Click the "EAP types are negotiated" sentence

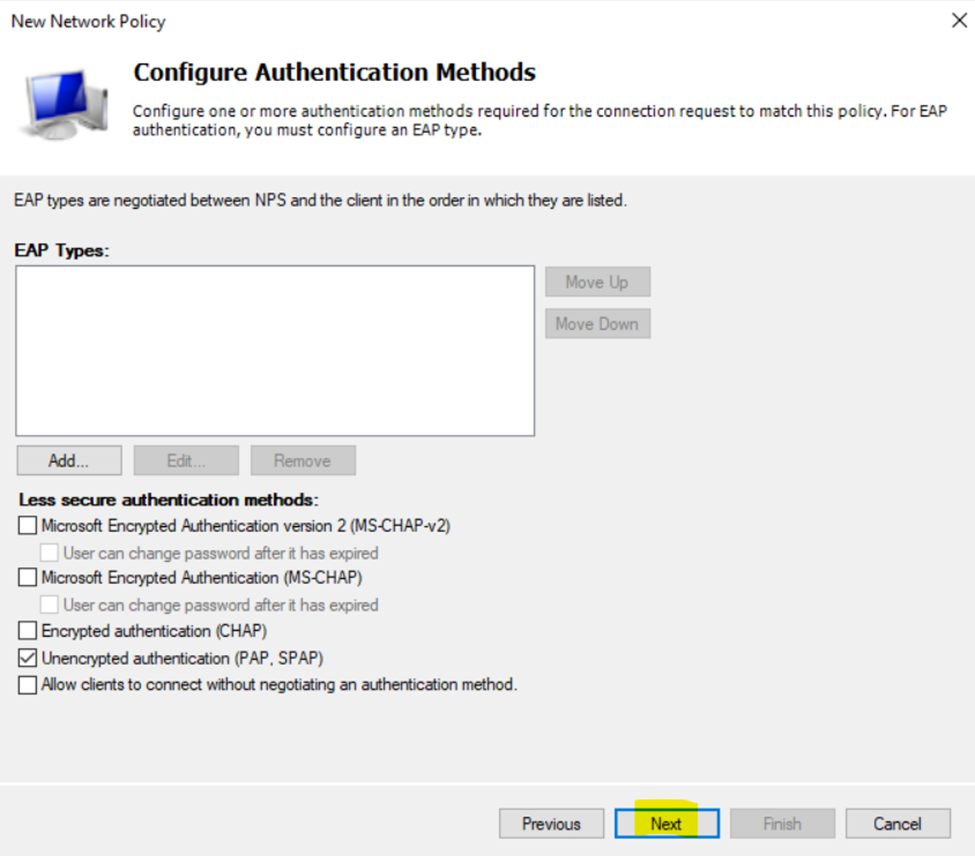[320, 200]
